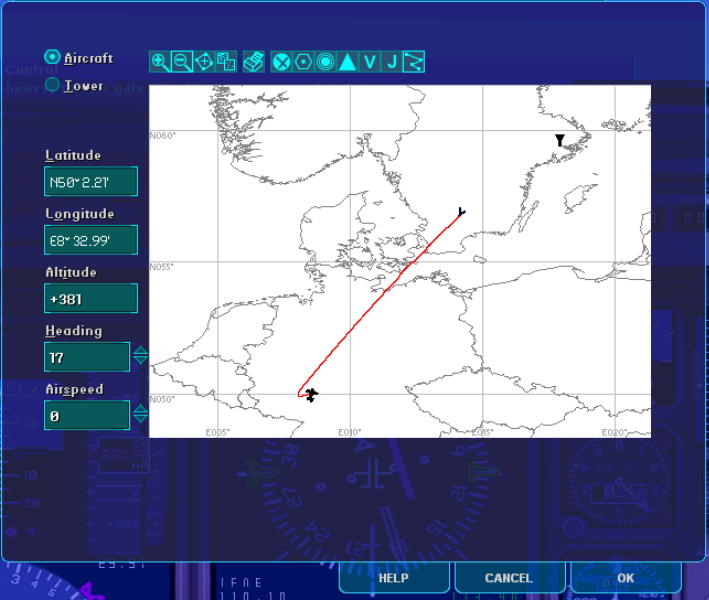Confirm with the OK button

(x=626, y=578)
